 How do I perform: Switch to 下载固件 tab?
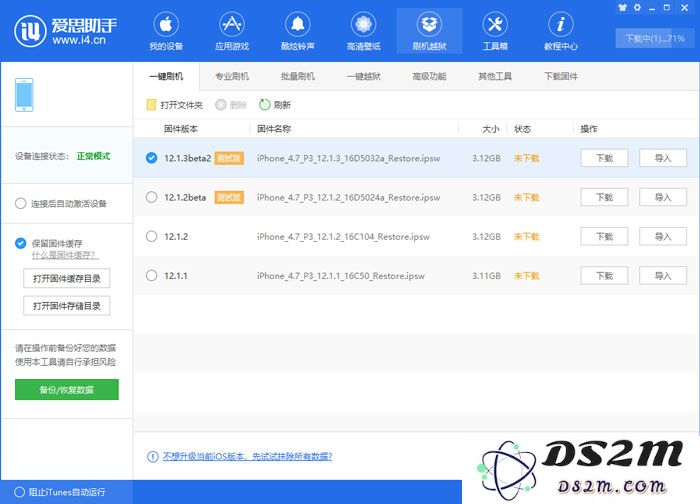[x=561, y=76]
